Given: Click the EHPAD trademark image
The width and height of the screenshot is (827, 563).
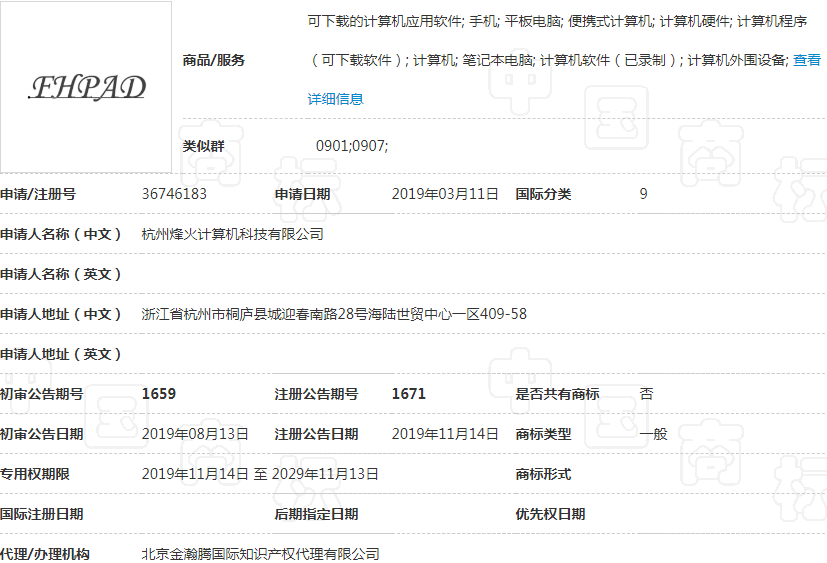Looking at the screenshot, I should point(86,87).
